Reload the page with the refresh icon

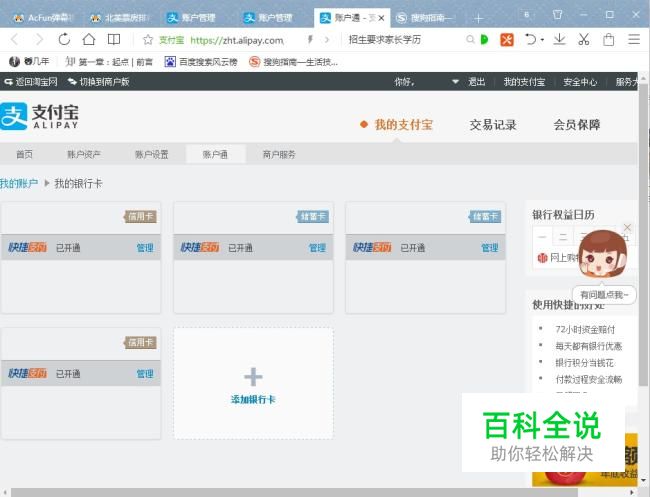[64, 39]
